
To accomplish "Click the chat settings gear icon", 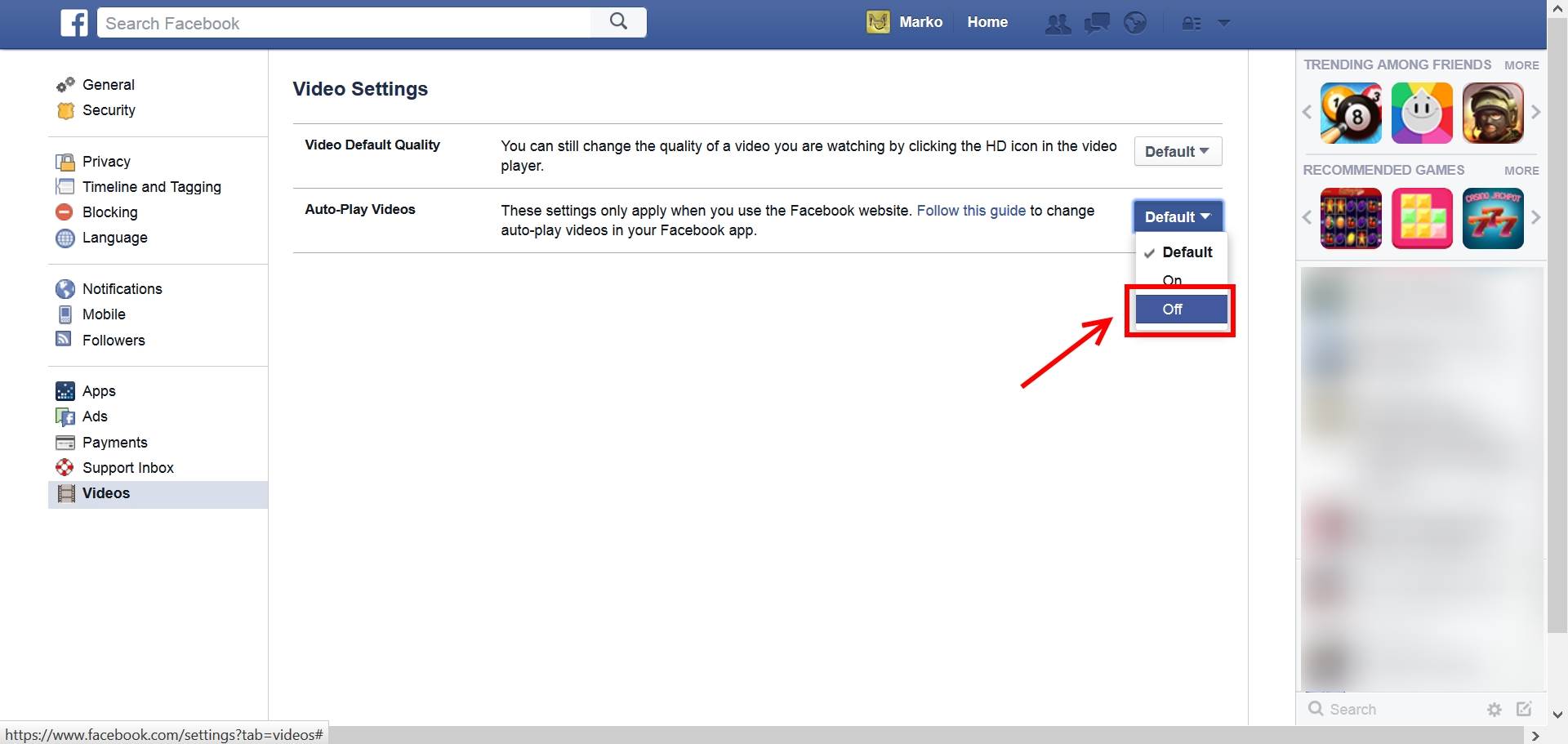I will (x=1494, y=710).
